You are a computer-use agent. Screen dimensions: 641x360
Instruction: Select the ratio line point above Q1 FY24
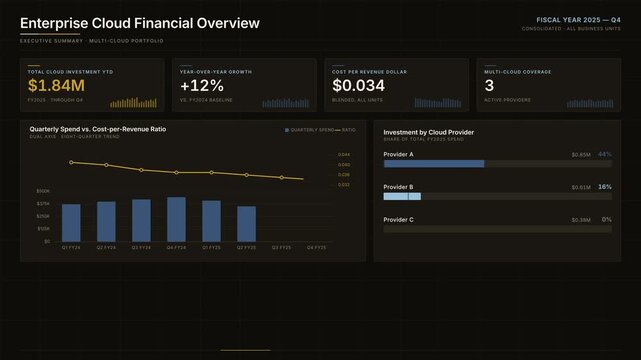pyautogui.click(x=71, y=162)
